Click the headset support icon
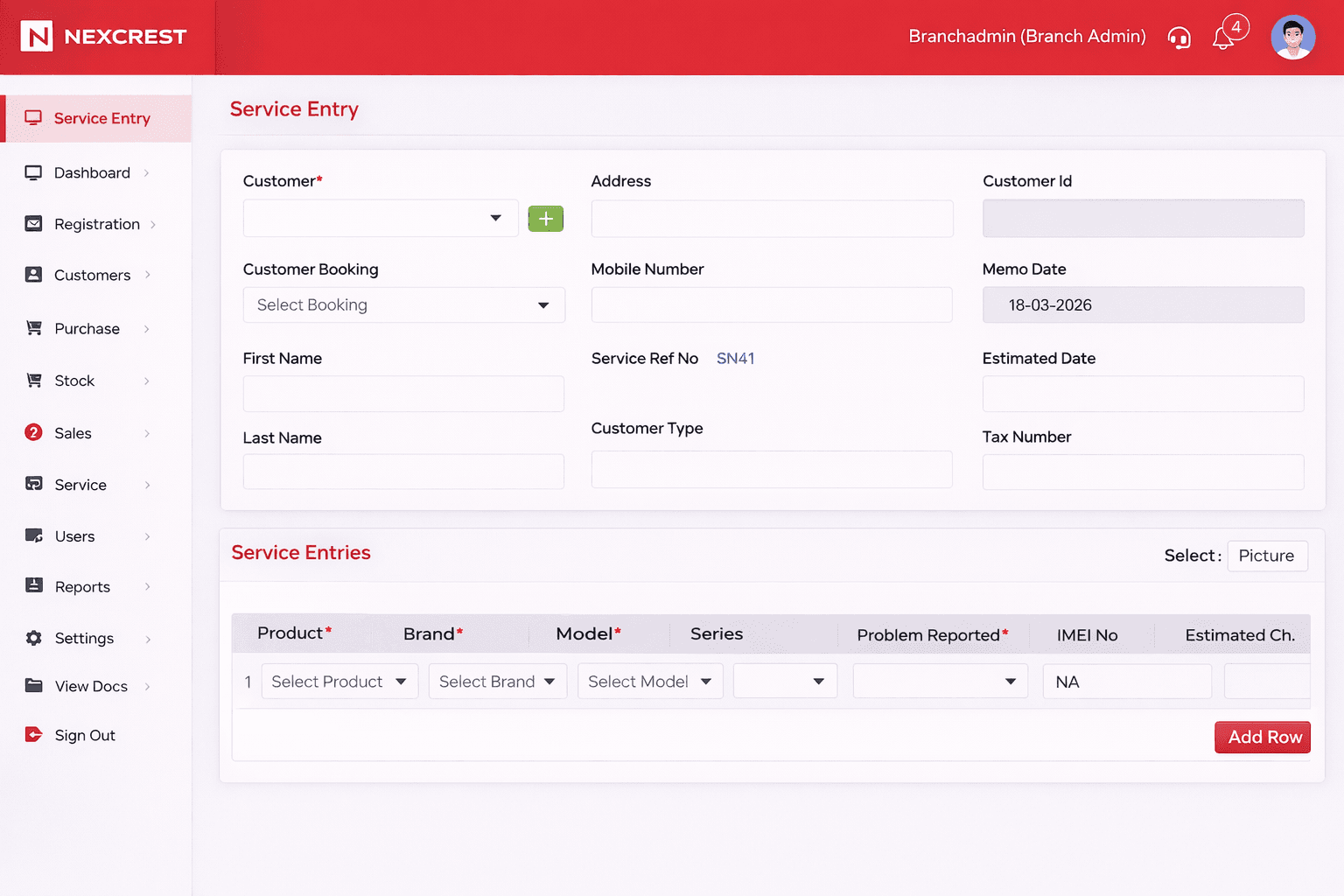The image size is (1344, 896). point(1179,38)
